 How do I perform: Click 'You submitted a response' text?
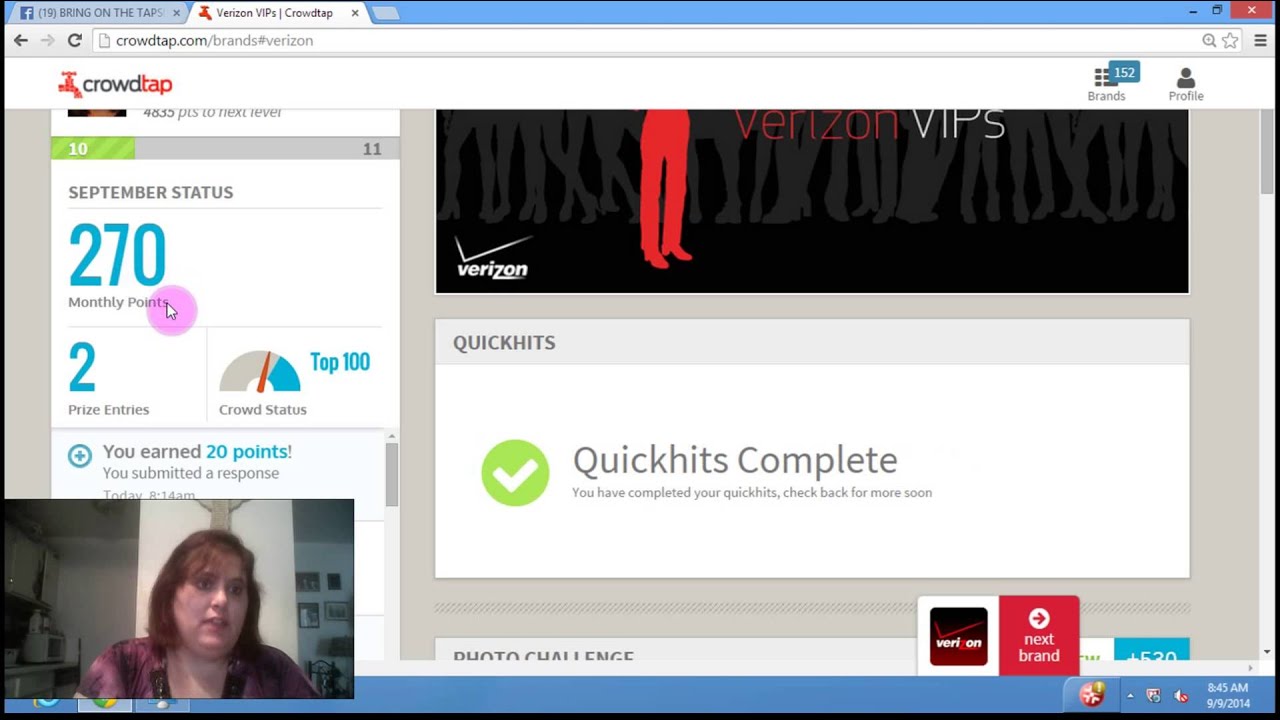click(x=191, y=473)
